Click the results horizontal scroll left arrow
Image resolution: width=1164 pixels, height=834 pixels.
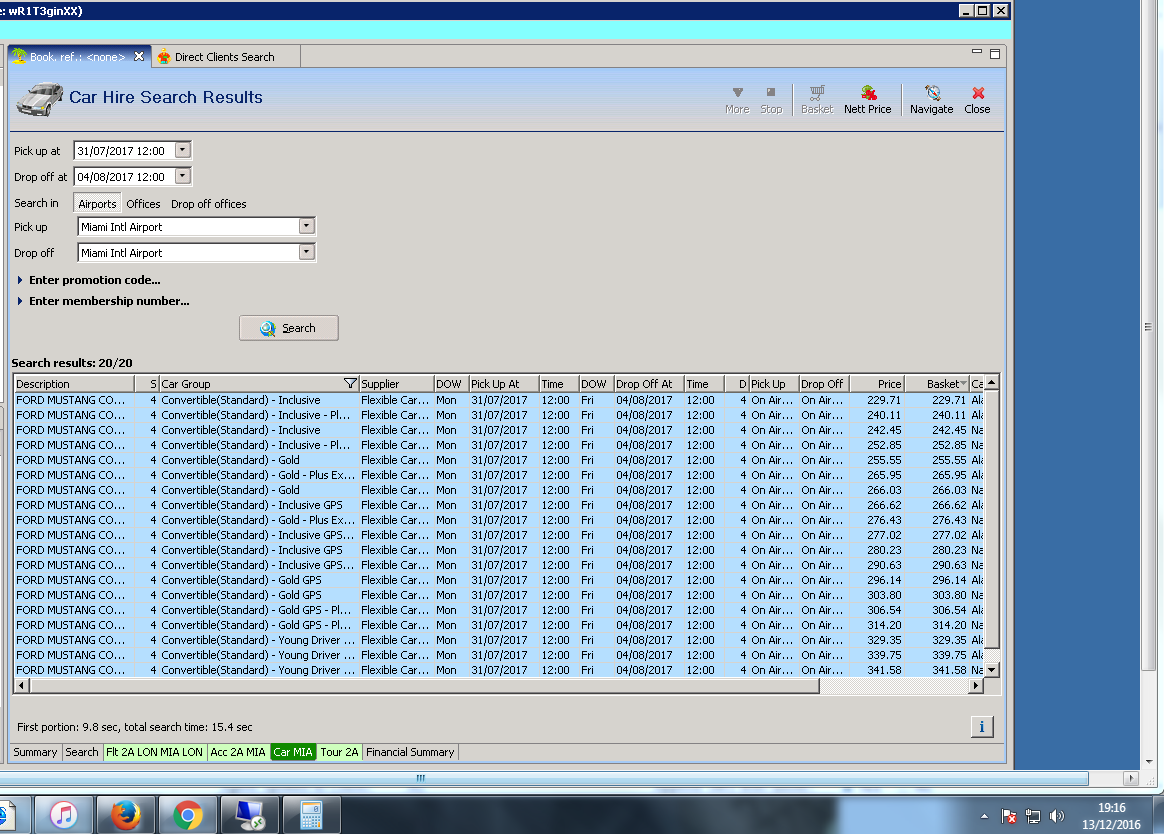(21, 685)
